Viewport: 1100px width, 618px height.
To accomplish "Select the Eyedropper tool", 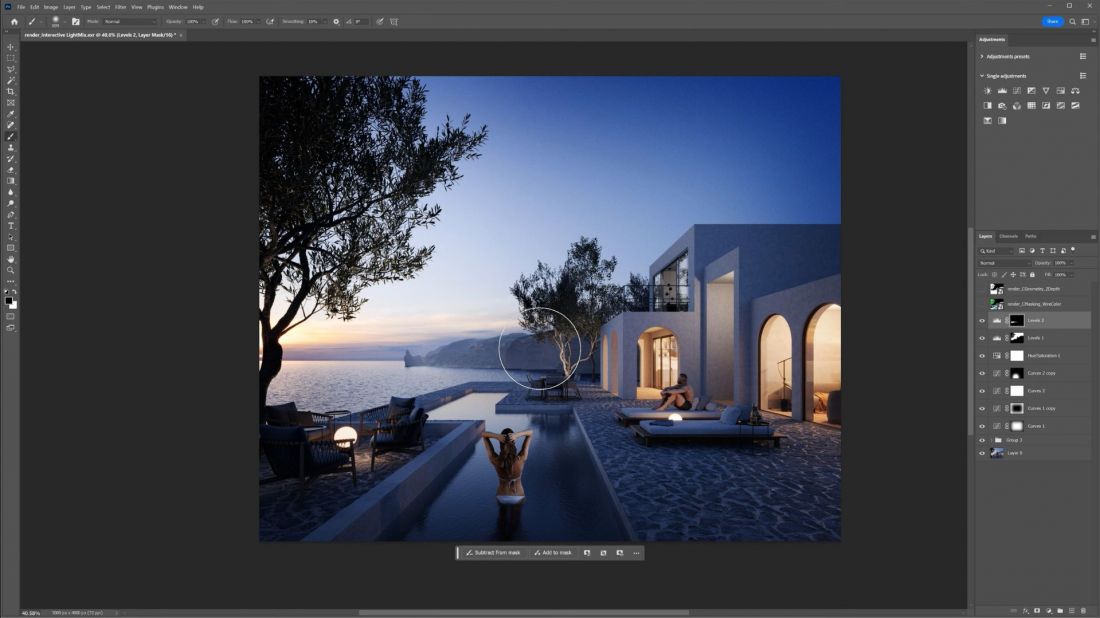I will tap(11, 114).
